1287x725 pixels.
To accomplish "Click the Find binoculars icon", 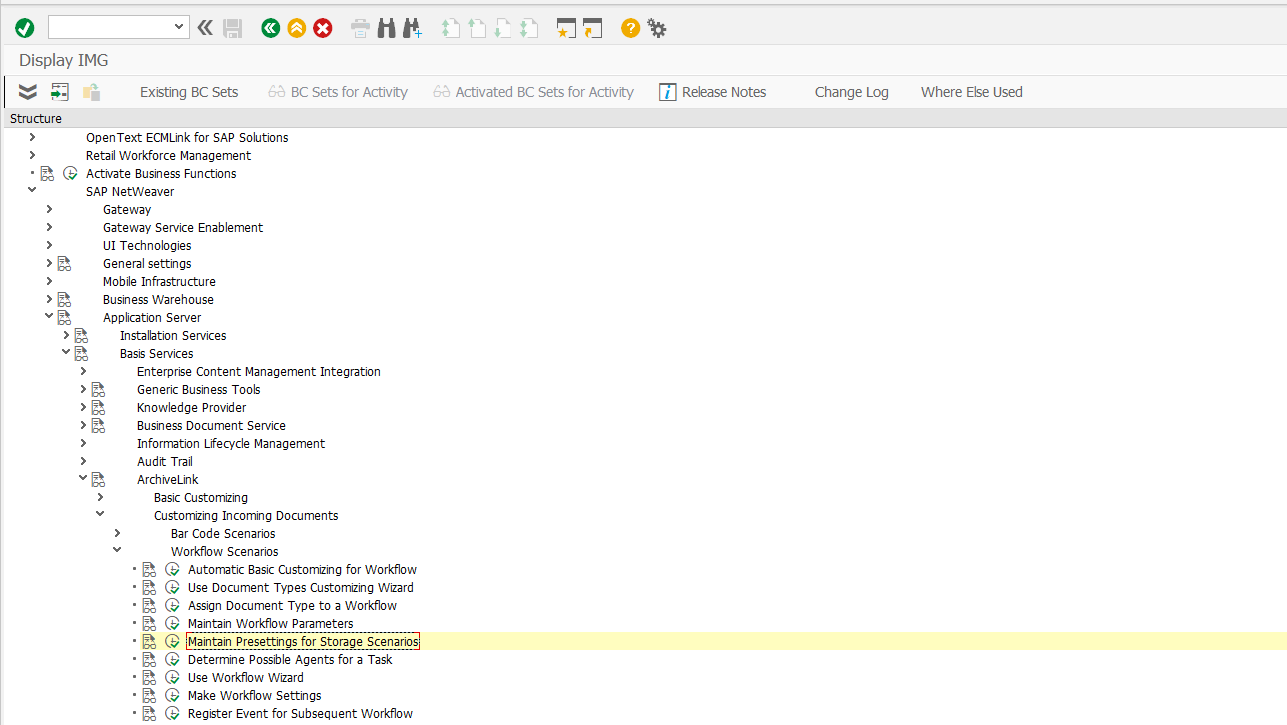I will (x=387, y=28).
